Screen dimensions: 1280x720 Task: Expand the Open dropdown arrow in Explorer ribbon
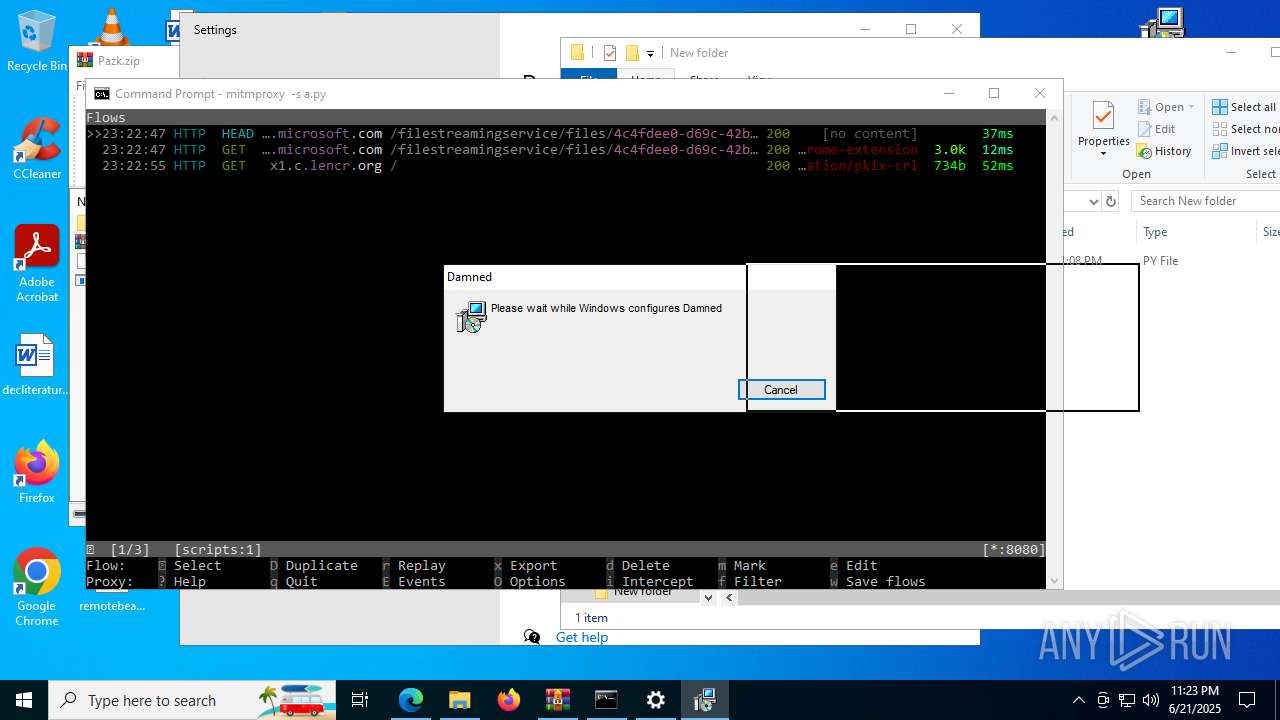pos(1192,107)
